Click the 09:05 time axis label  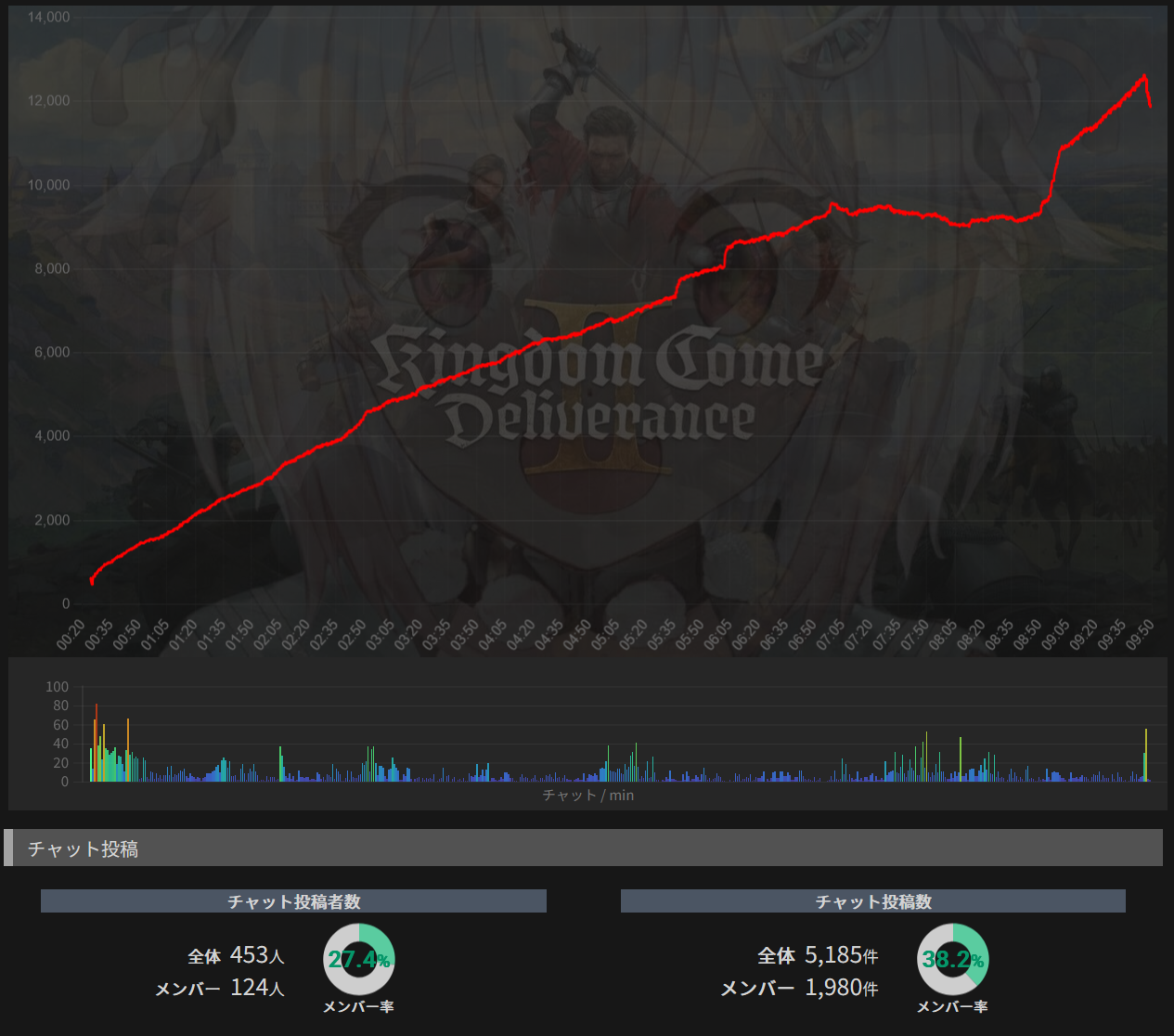[1055, 635]
